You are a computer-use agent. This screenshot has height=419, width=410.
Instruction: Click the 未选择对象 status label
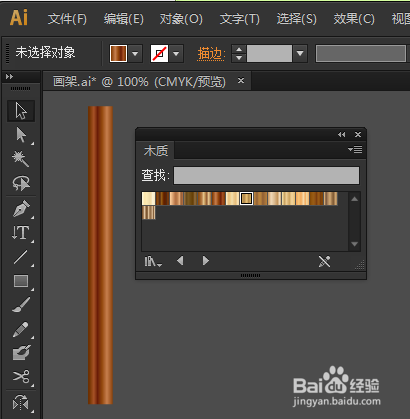point(45,53)
